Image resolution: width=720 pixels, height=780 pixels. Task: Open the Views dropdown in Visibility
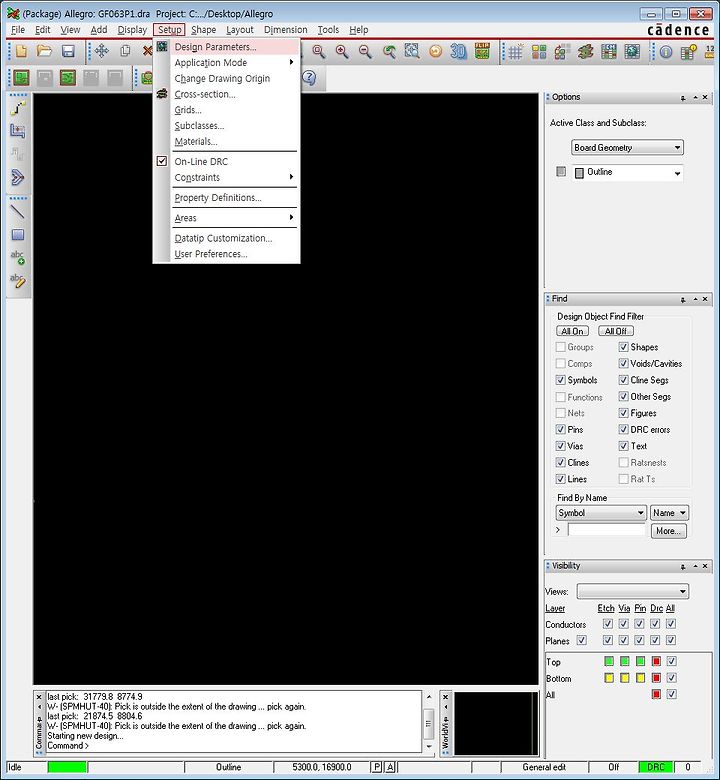(x=632, y=591)
